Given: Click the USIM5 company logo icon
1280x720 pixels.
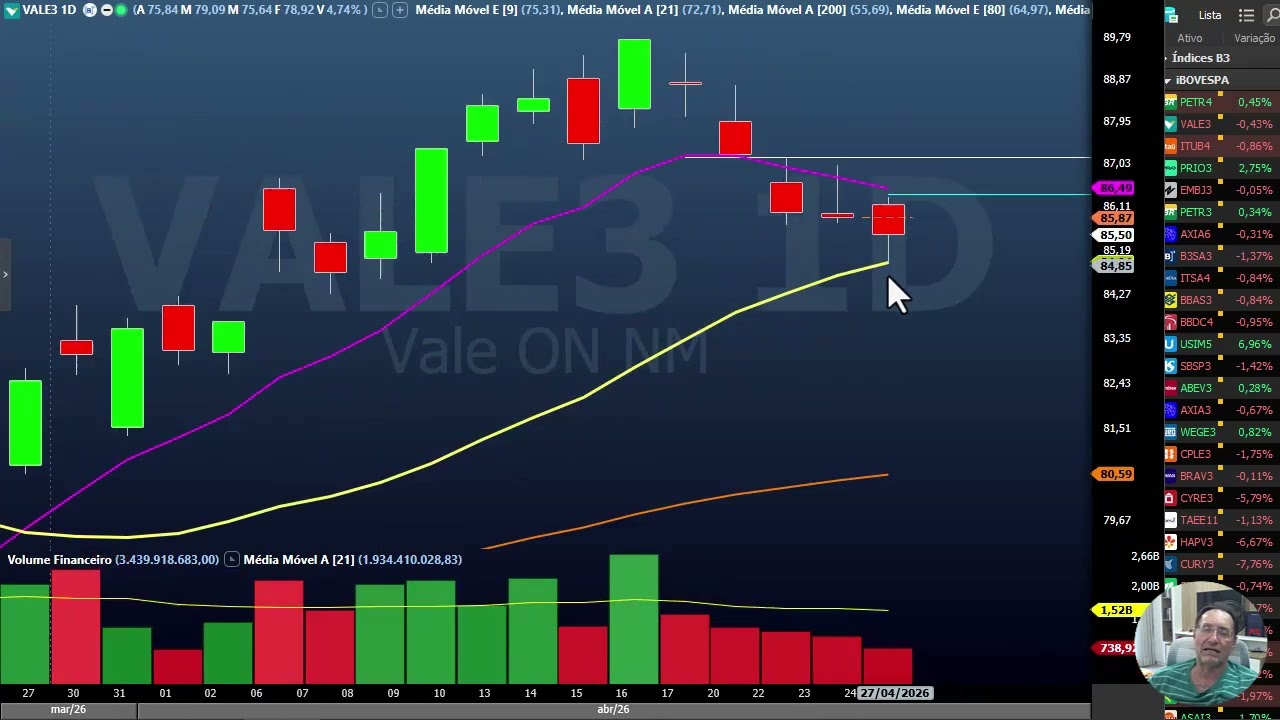Looking at the screenshot, I should 1171,344.
